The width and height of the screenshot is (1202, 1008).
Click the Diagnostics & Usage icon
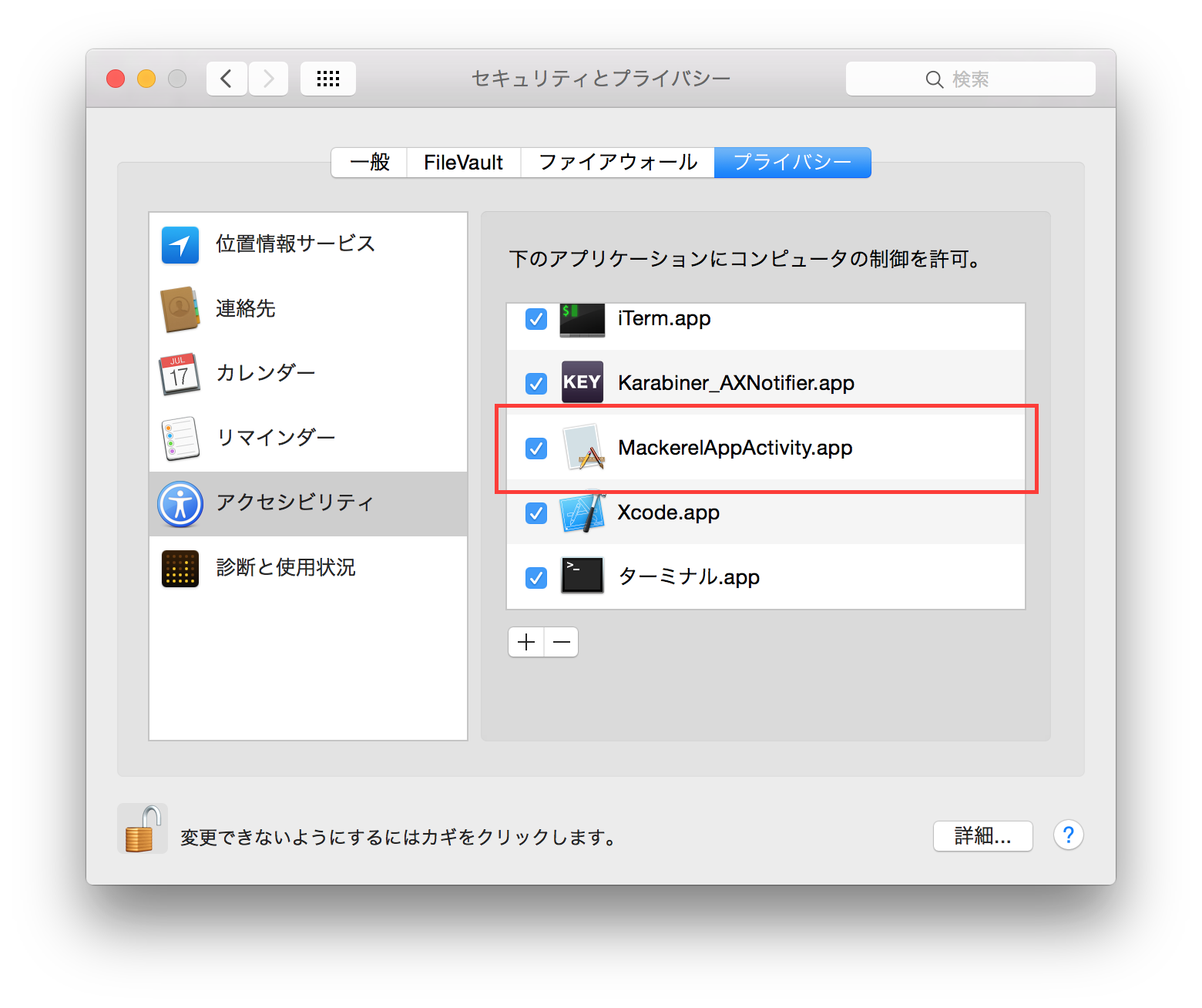point(180,569)
